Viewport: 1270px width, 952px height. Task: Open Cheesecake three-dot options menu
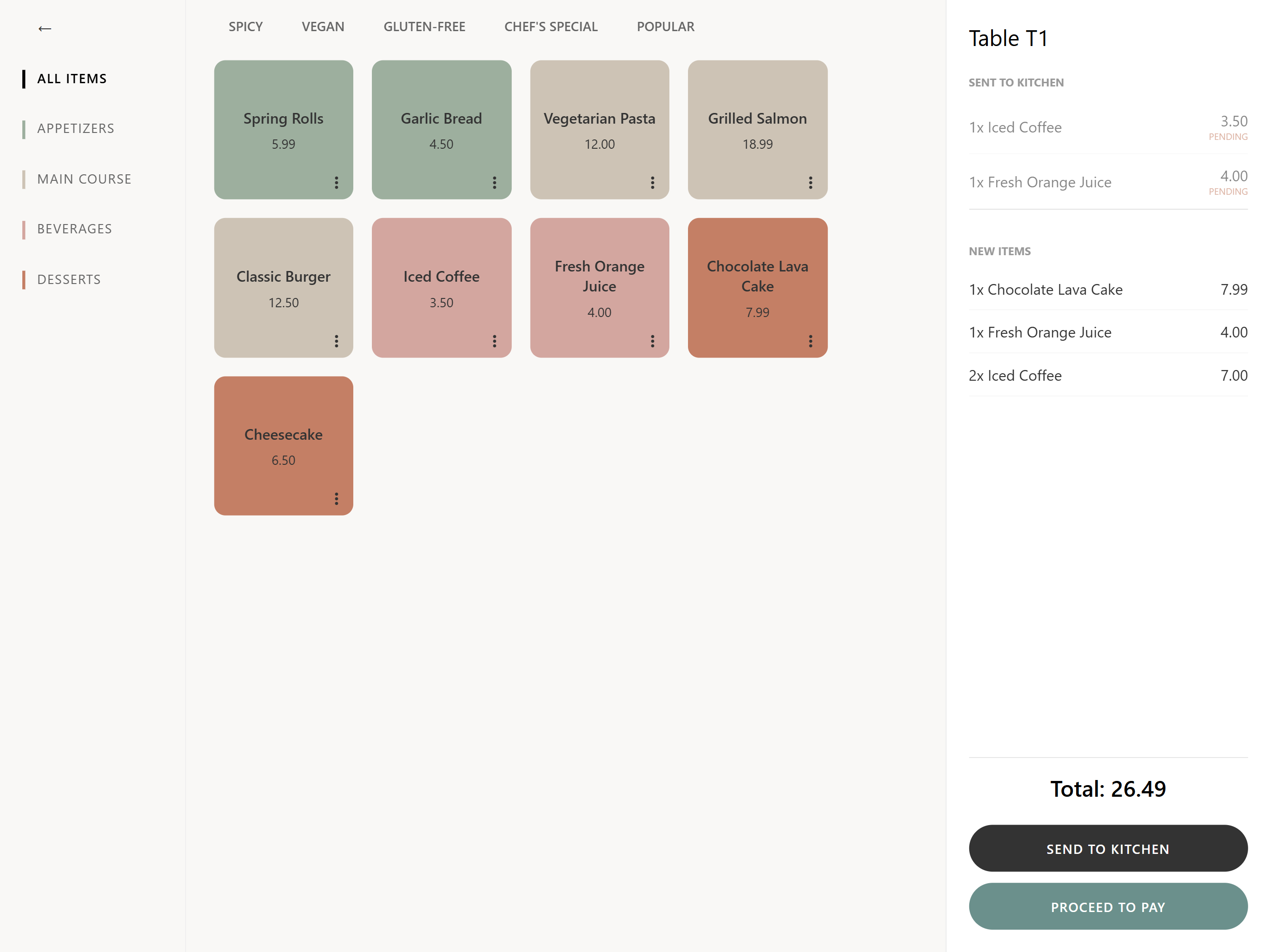(337, 498)
